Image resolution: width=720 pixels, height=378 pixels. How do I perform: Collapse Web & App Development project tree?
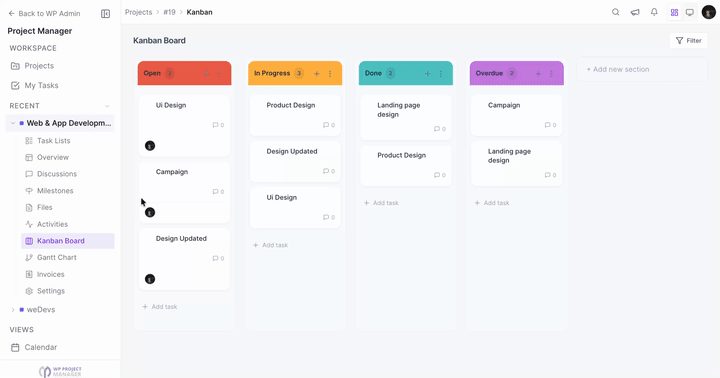(13, 123)
